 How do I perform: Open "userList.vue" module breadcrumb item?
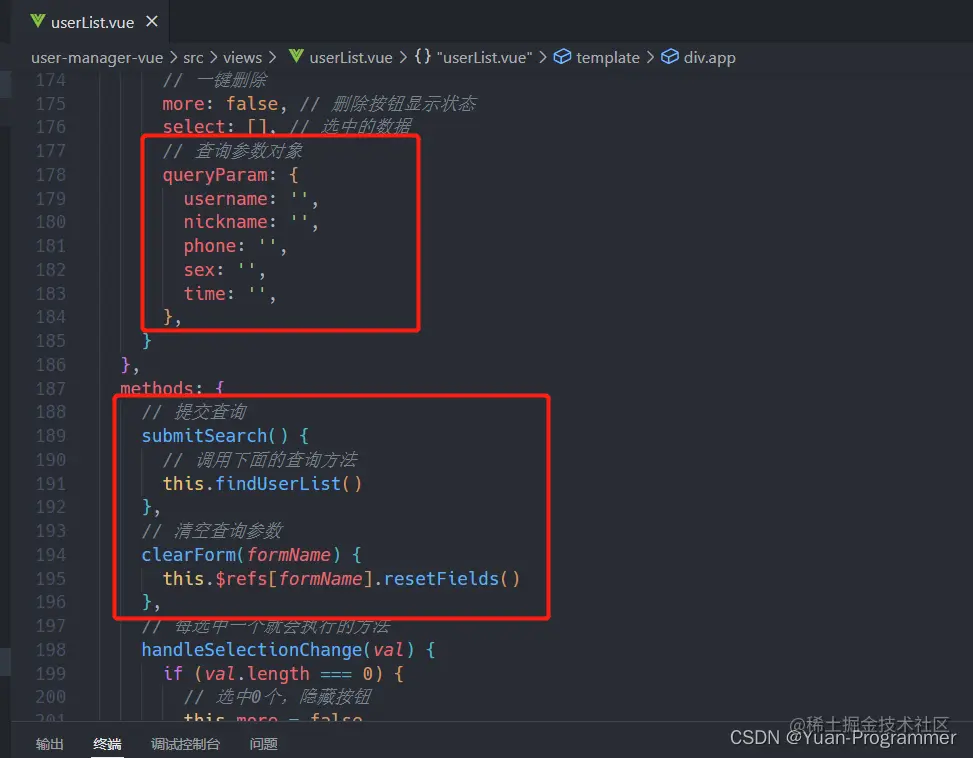(x=484, y=58)
